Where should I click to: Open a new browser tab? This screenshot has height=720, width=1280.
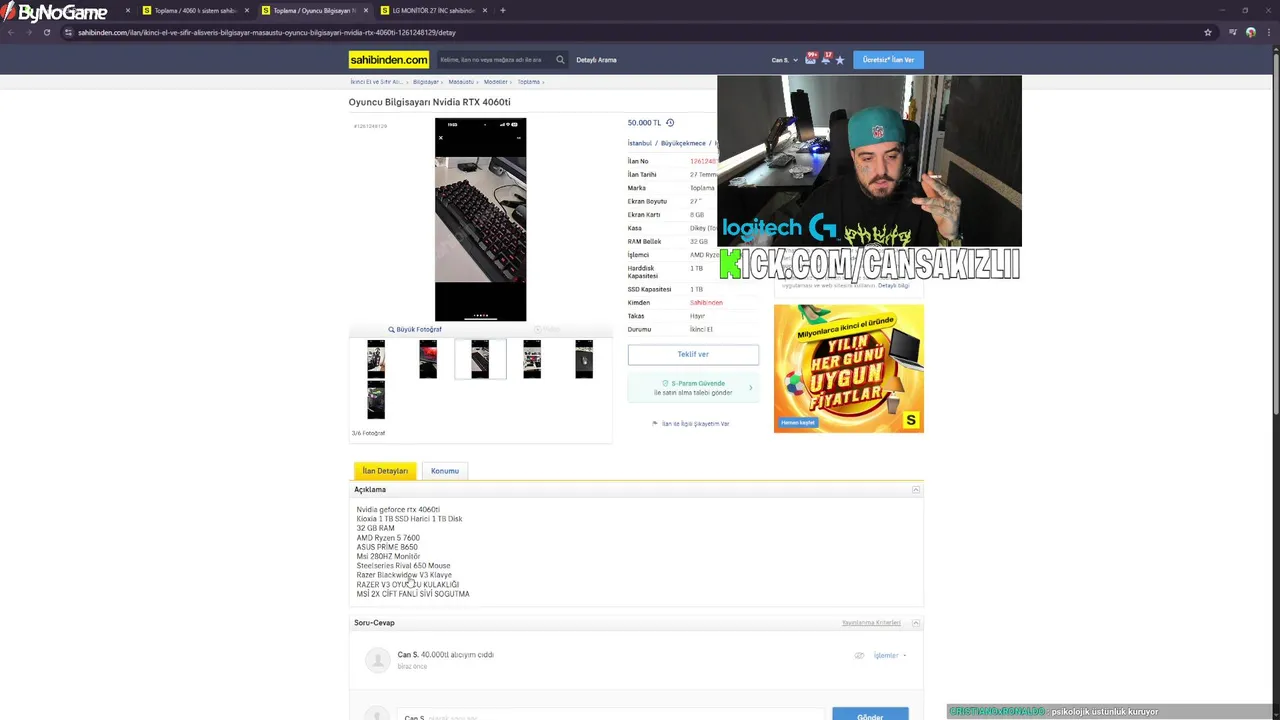[x=502, y=10]
